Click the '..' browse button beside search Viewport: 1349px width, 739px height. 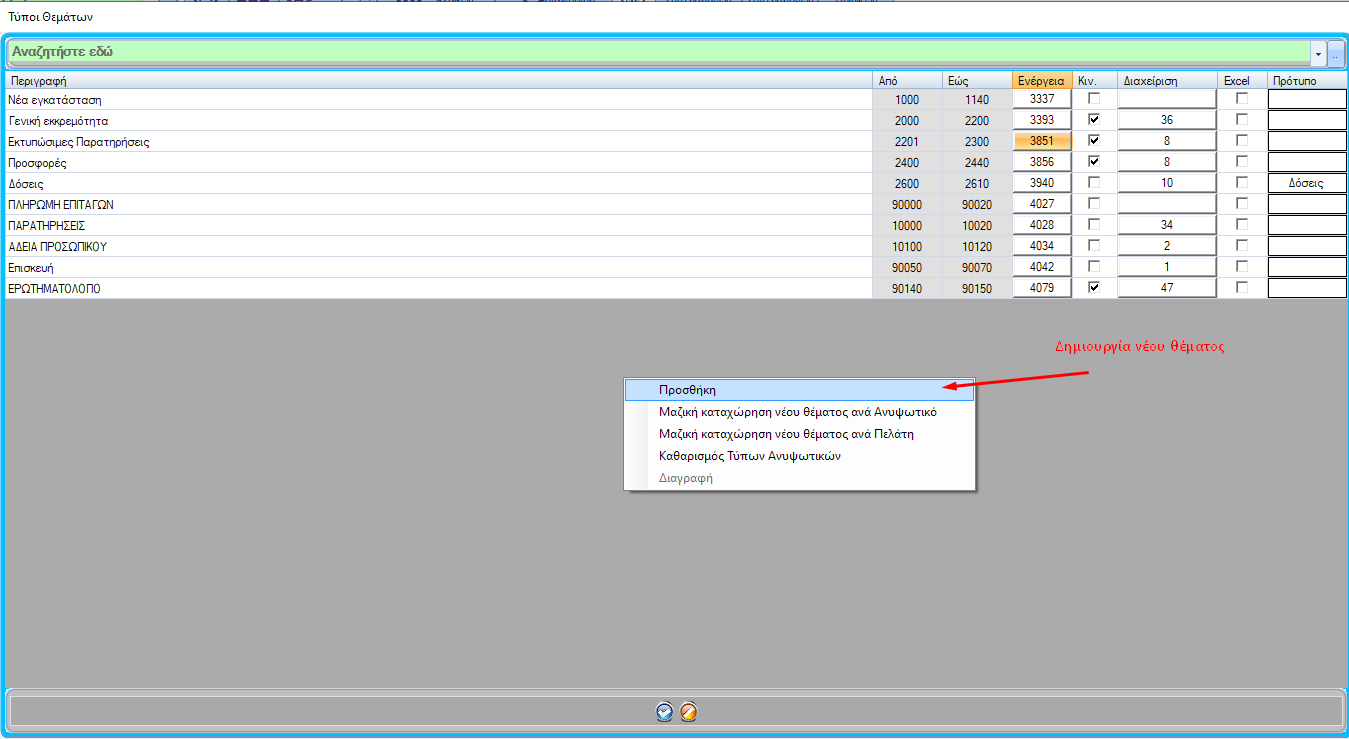point(1335,52)
